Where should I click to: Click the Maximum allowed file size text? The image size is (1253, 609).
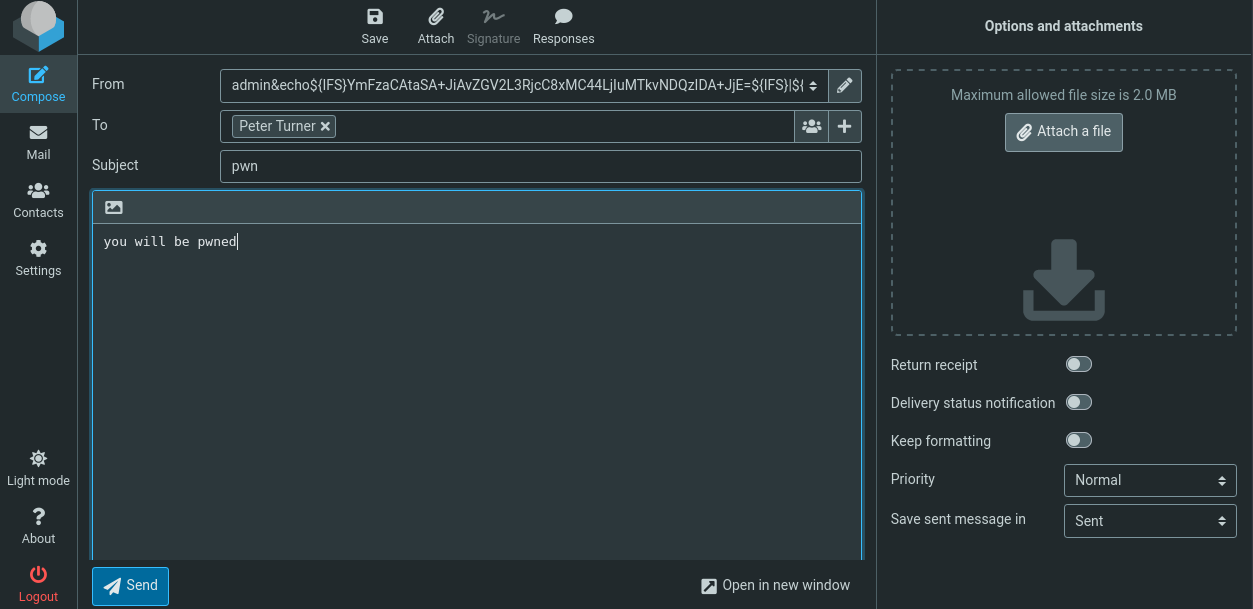(1064, 95)
